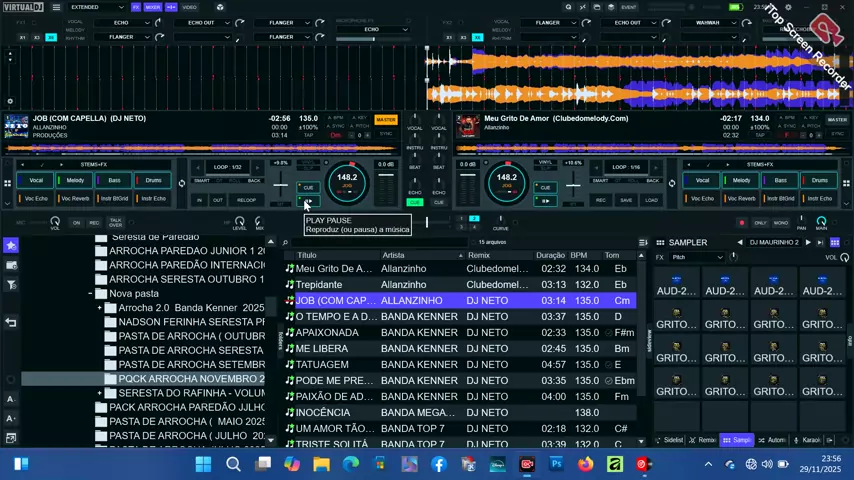Click the LOAD button on right deck
Screen dimensions: 854x480
(x=651, y=200)
